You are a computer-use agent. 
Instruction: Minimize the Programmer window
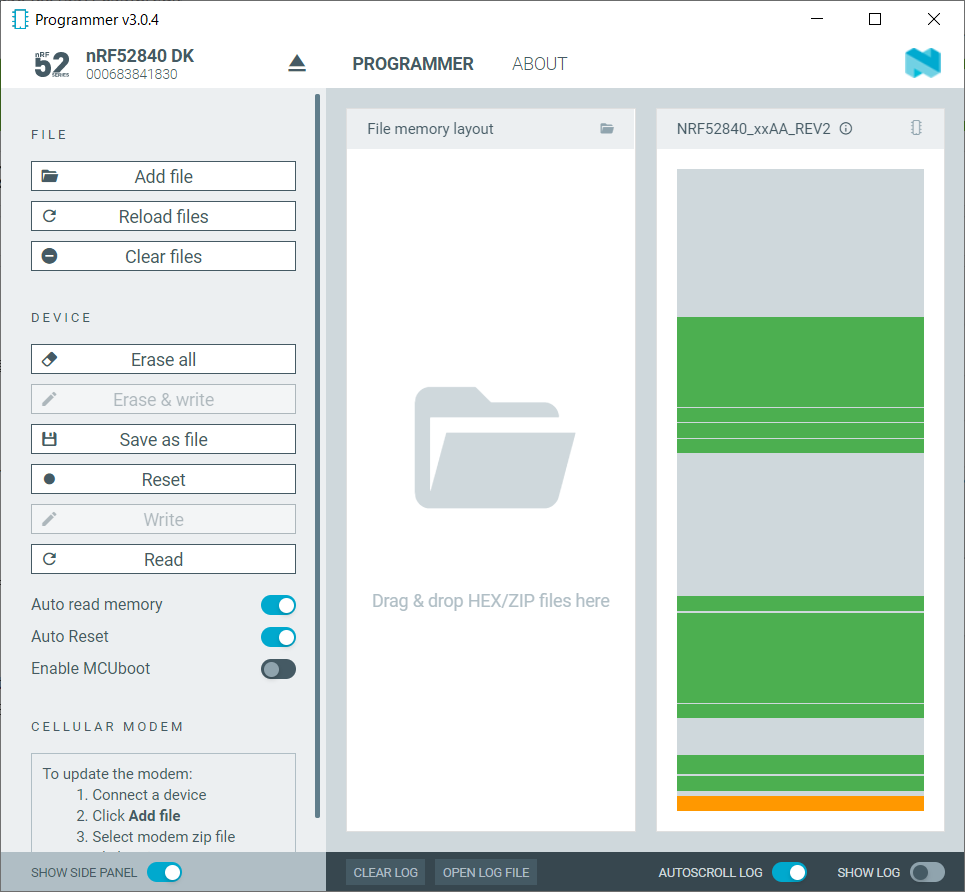click(x=817, y=19)
